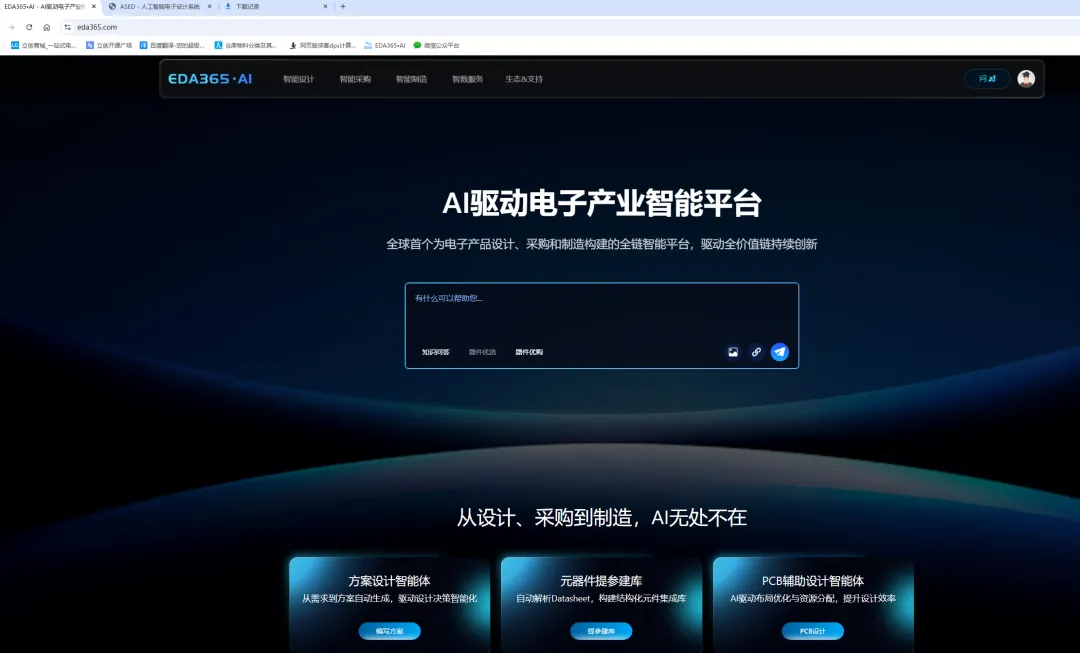
Task: Open the 立创开源广场 bookmark
Action: click(109, 45)
